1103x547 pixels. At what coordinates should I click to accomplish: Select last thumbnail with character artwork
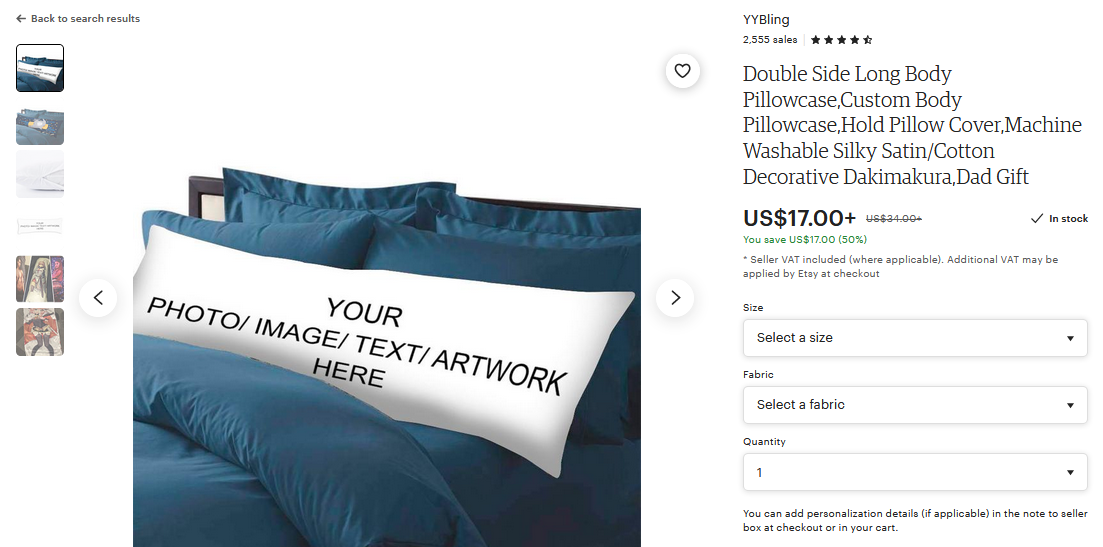[x=40, y=332]
